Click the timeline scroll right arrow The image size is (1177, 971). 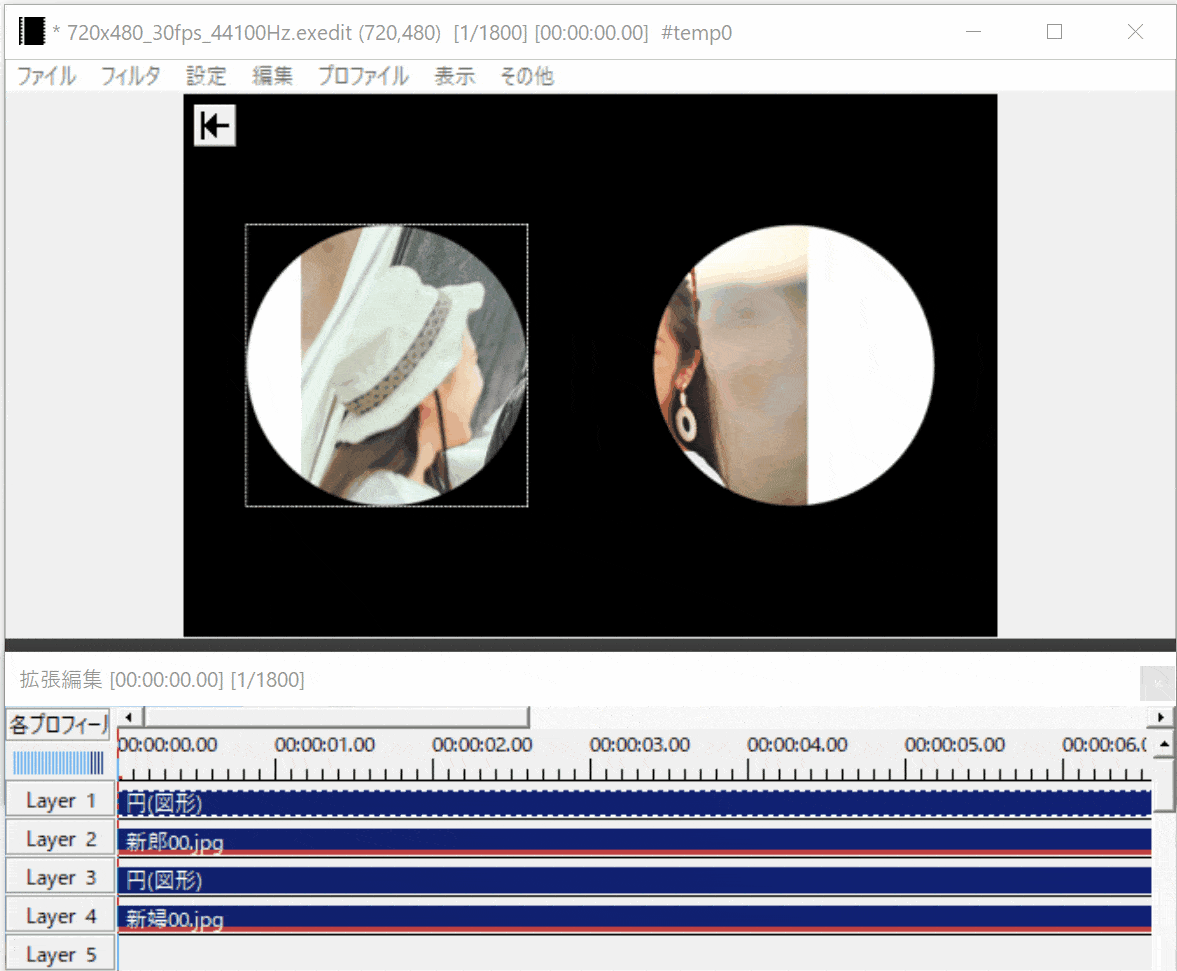pyautogui.click(x=1162, y=717)
